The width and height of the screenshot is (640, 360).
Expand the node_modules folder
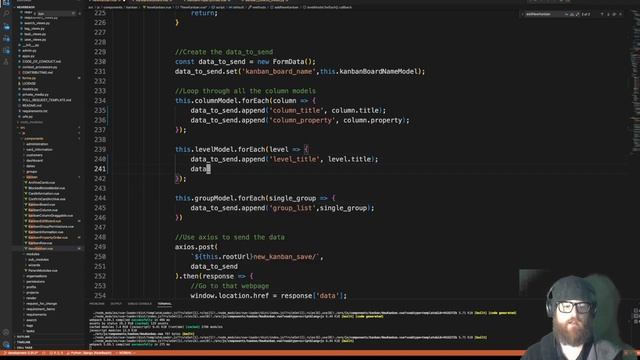pos(31,122)
